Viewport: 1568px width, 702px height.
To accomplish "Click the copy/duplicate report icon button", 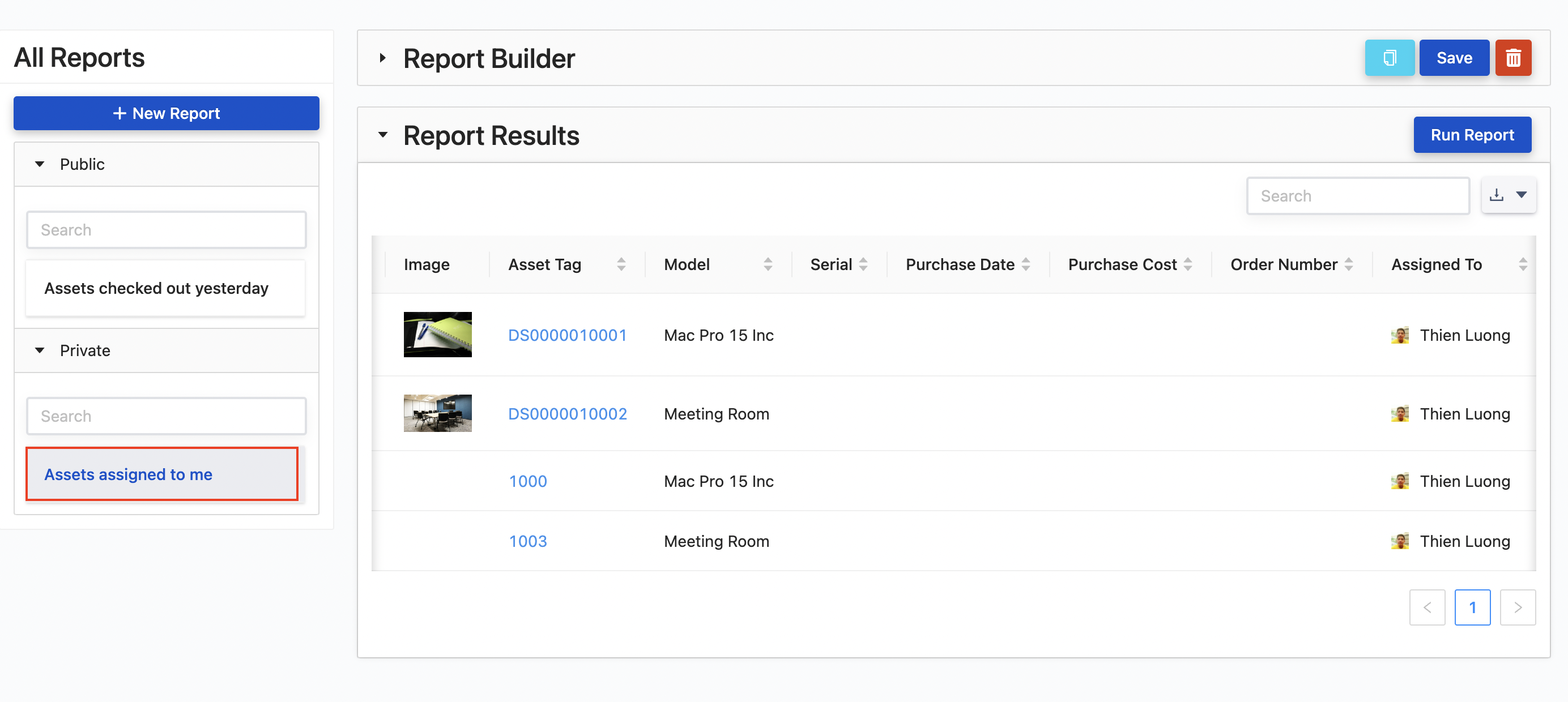I will (1389, 58).
